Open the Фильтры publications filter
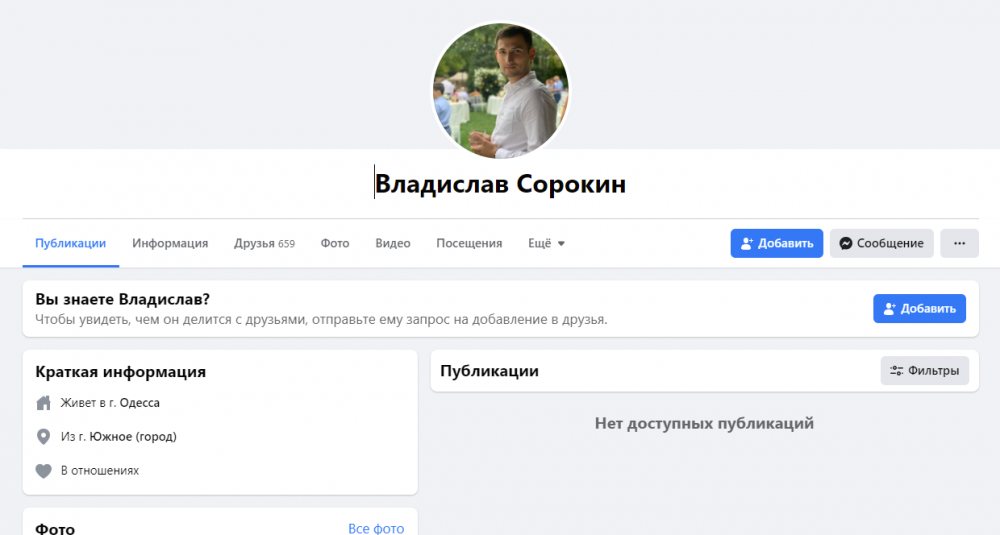1000x535 pixels. coord(924,371)
